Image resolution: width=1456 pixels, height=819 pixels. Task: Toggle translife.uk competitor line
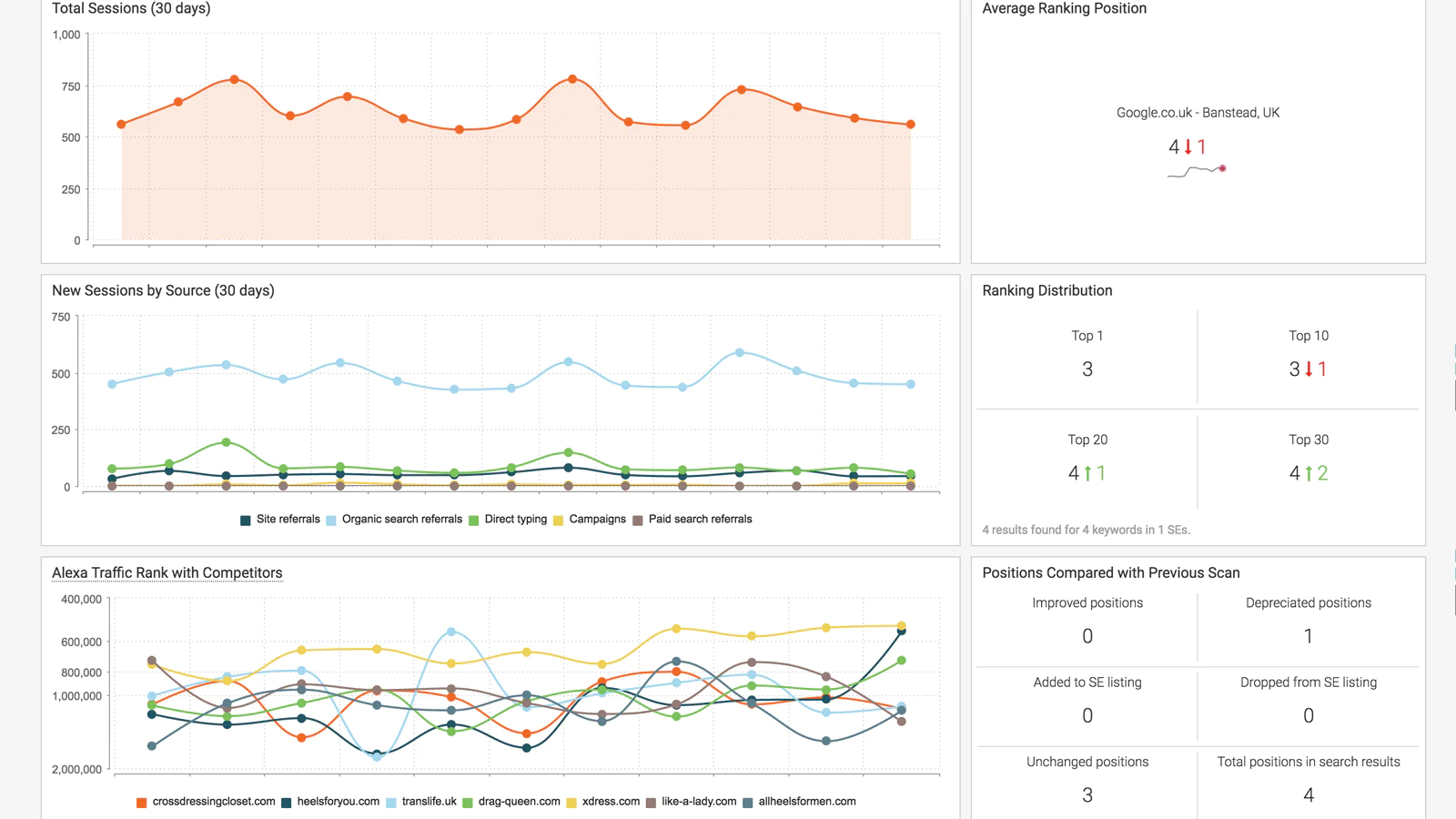pyautogui.click(x=429, y=802)
